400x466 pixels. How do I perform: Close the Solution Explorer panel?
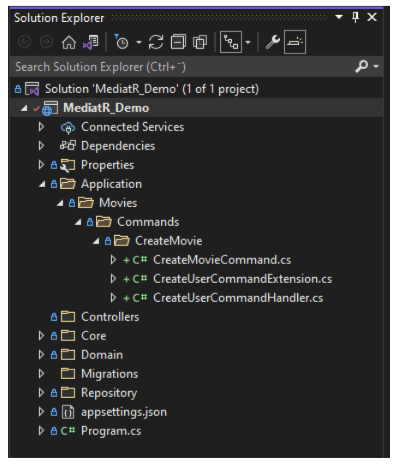tap(372, 17)
